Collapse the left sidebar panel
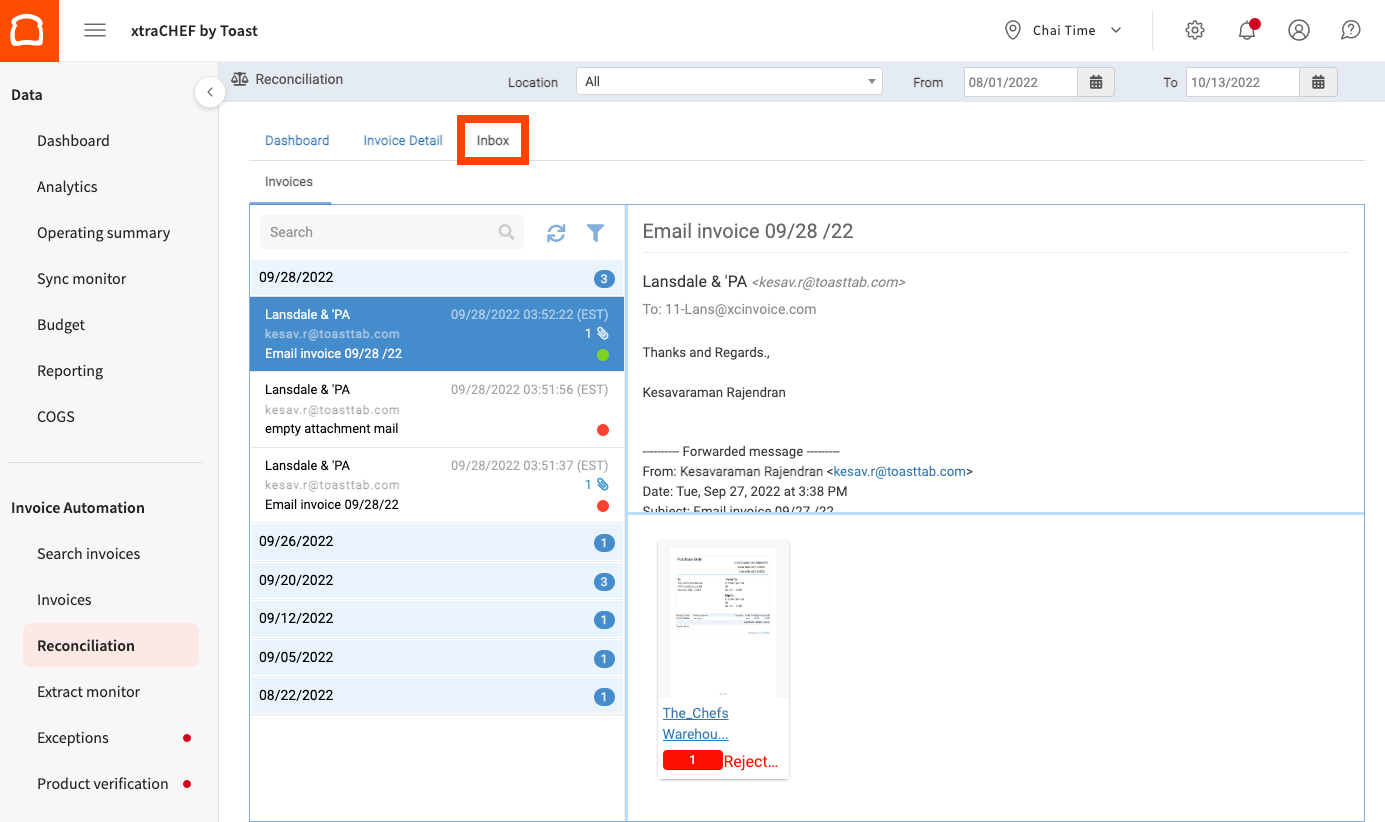The width and height of the screenshot is (1385, 822). point(210,93)
